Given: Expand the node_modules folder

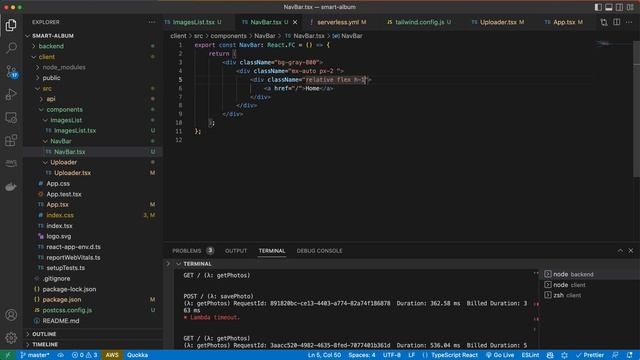Looking at the screenshot, I should pos(93,67).
